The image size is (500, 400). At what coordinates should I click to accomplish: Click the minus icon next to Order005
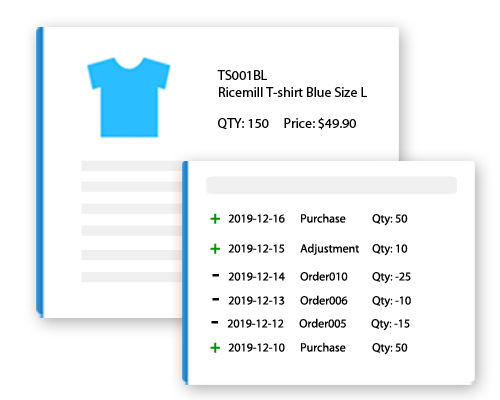(215, 322)
